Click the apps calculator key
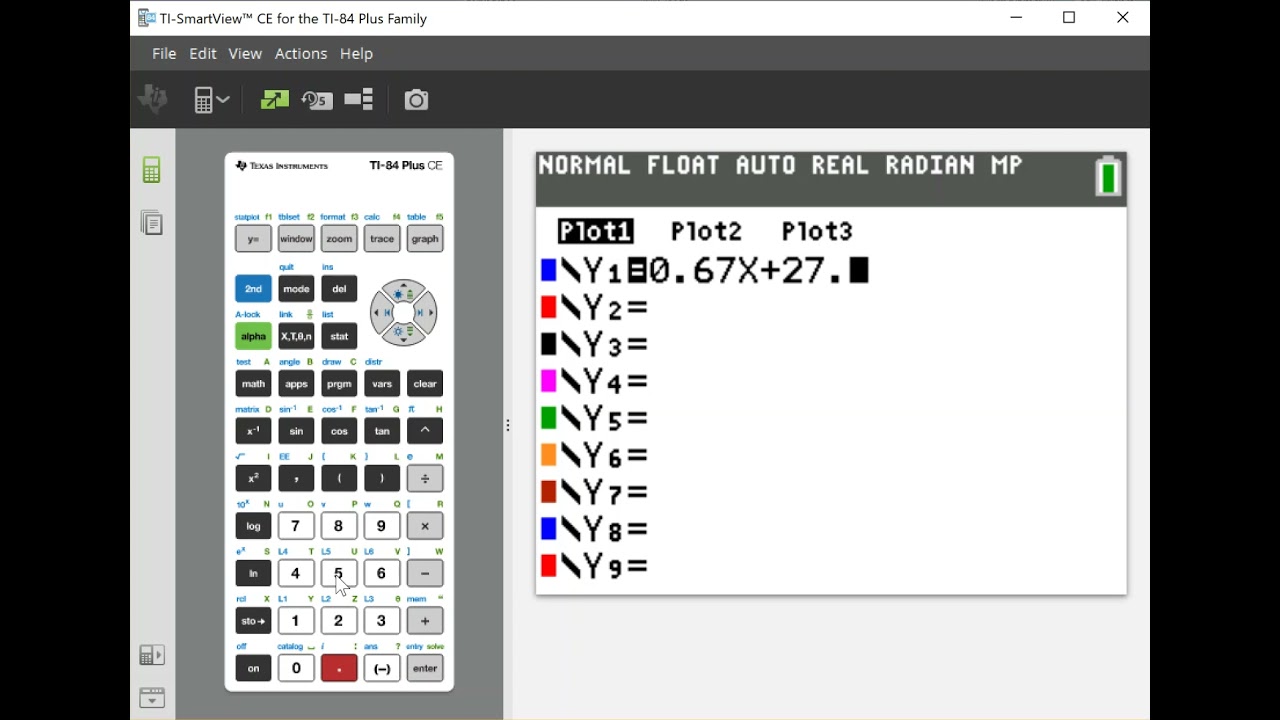1280x720 pixels. (296, 384)
